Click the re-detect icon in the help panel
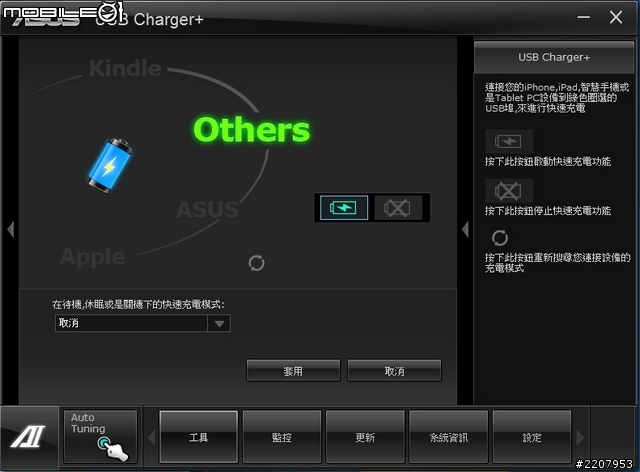The width and height of the screenshot is (640, 472). pos(500,238)
